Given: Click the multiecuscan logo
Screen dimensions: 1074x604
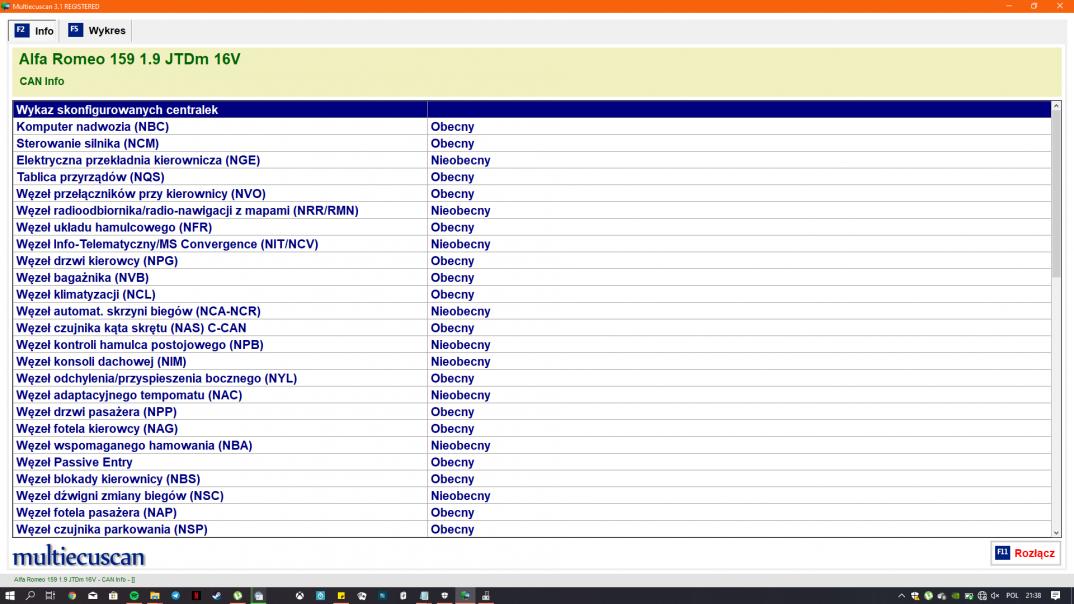Looking at the screenshot, I should click(x=79, y=556).
